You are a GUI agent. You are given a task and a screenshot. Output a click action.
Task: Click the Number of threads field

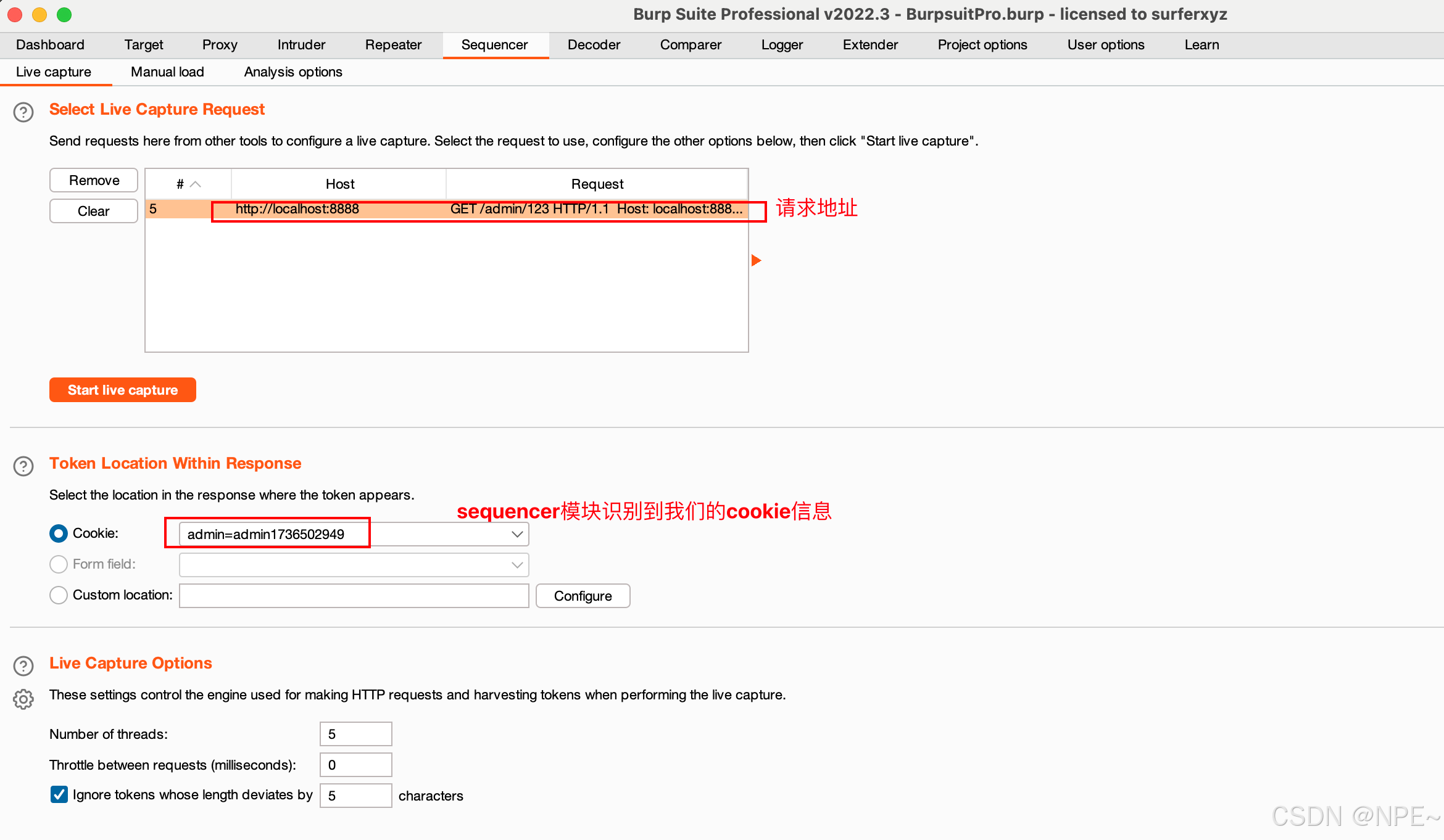point(355,734)
